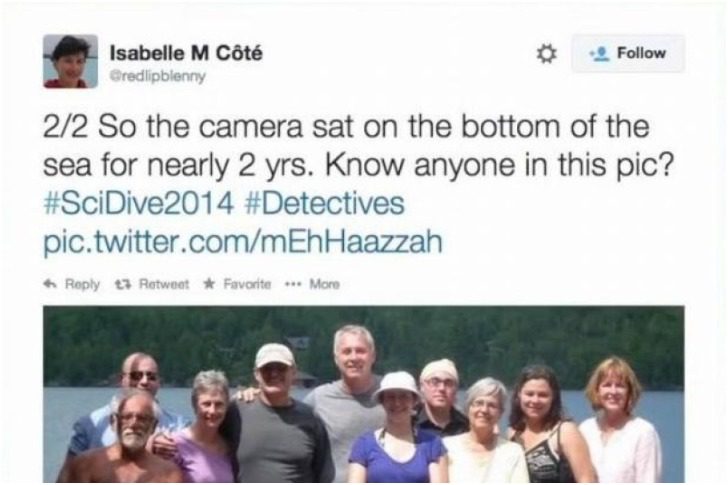Viewport: 728px width, 485px height.
Task: Click the Favorite label
Action: [247, 283]
